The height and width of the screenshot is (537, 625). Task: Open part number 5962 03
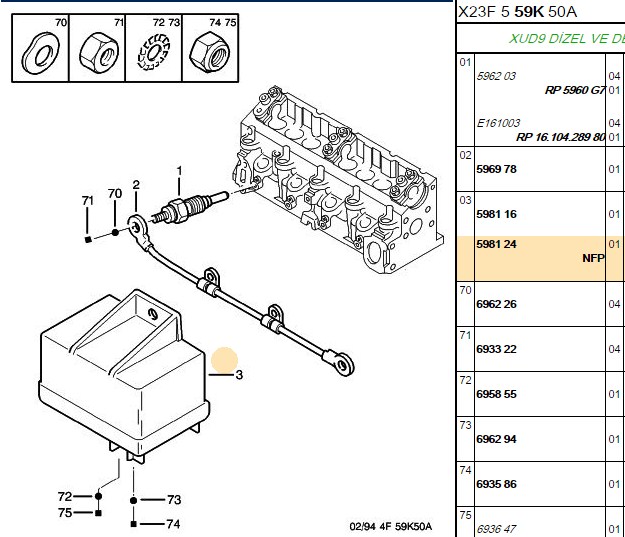(496, 76)
